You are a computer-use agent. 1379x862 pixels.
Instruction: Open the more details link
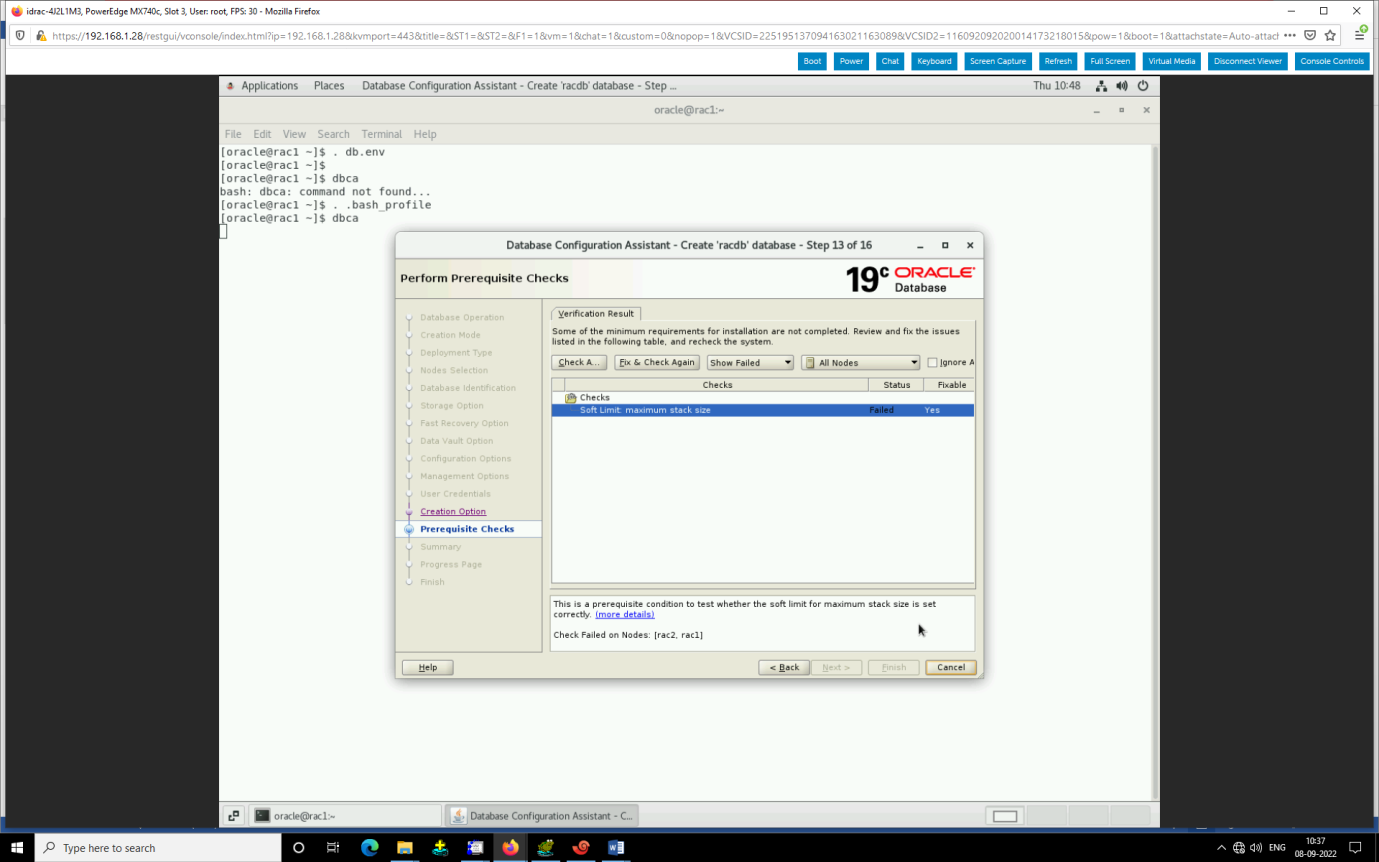(624, 614)
